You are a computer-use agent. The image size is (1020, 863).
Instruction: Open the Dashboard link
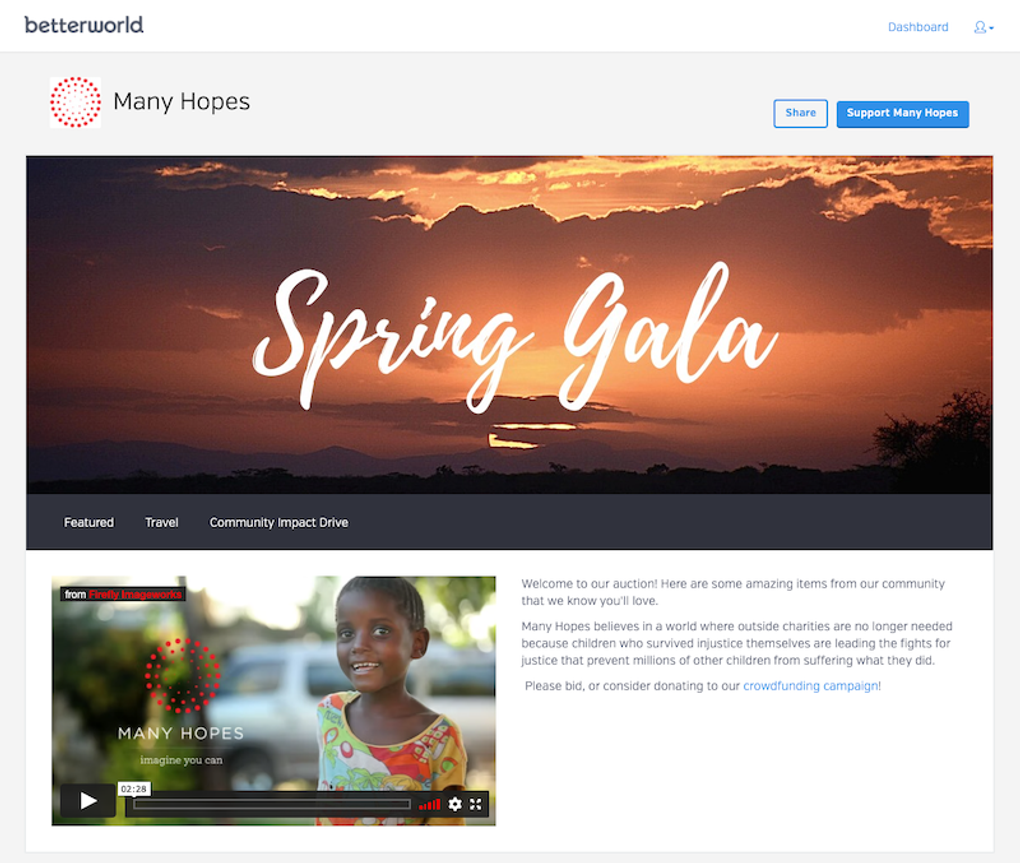click(x=917, y=27)
